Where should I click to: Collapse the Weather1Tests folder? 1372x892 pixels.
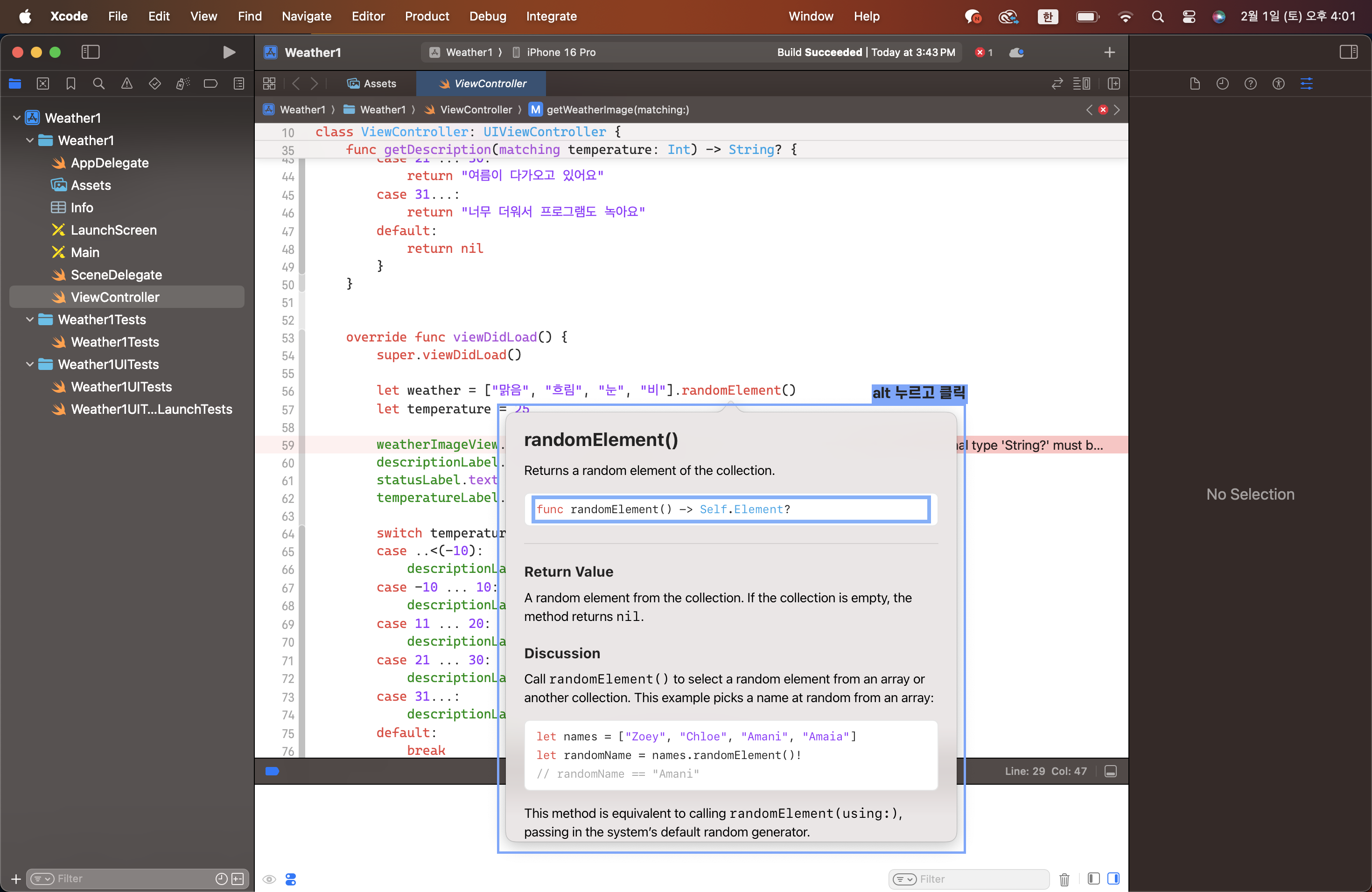[30, 319]
